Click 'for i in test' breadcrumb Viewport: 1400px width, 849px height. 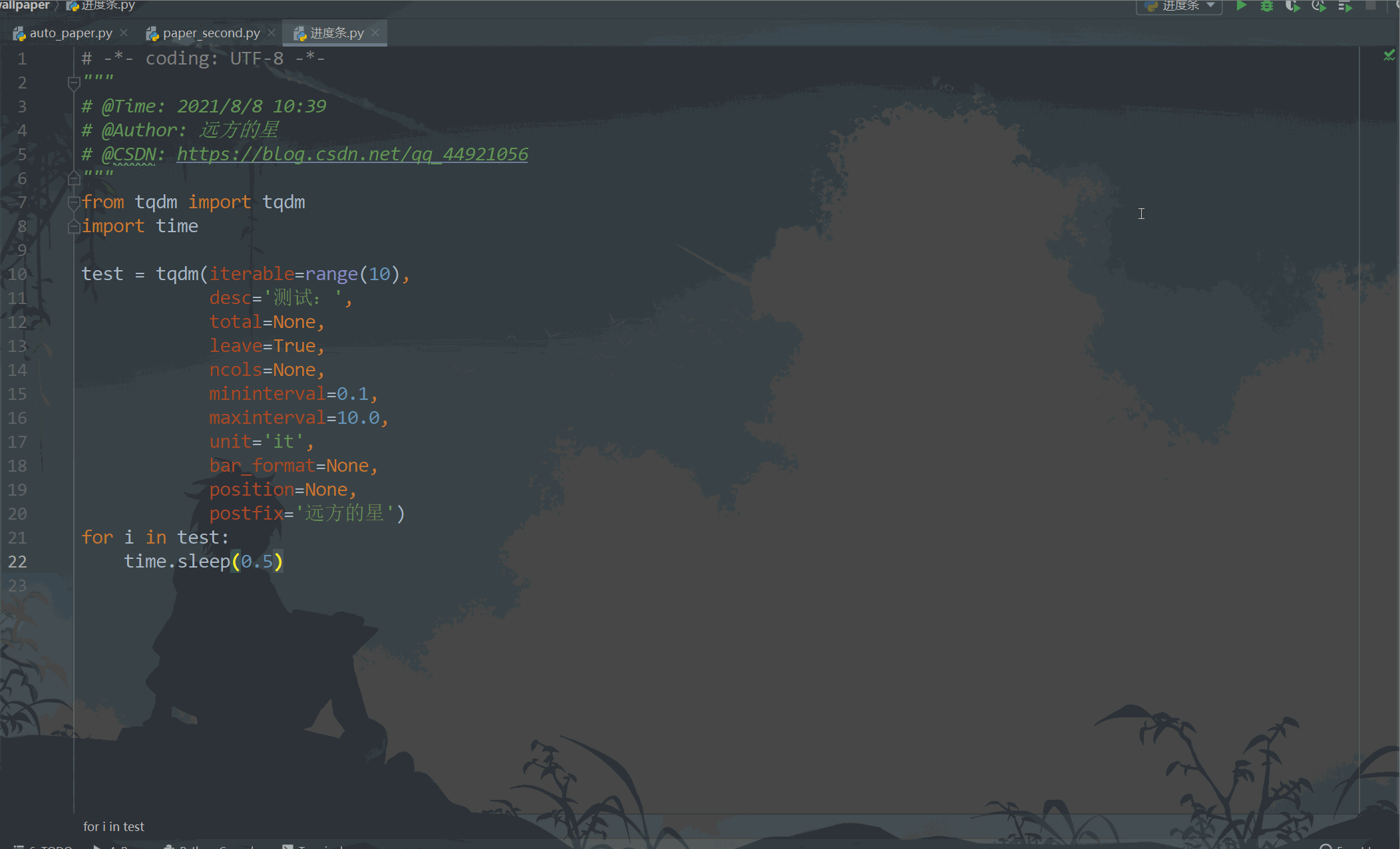click(x=114, y=826)
